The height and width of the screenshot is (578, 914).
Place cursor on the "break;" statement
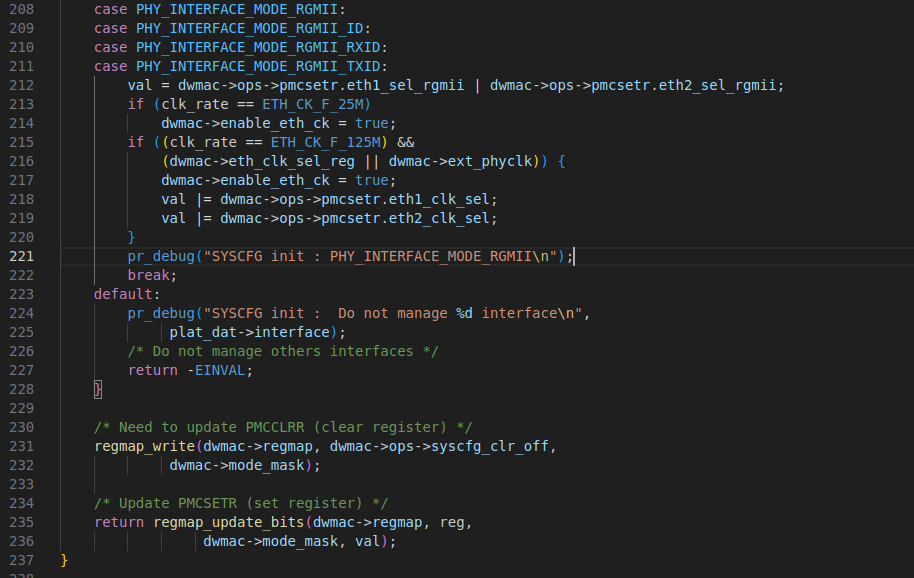tap(151, 275)
